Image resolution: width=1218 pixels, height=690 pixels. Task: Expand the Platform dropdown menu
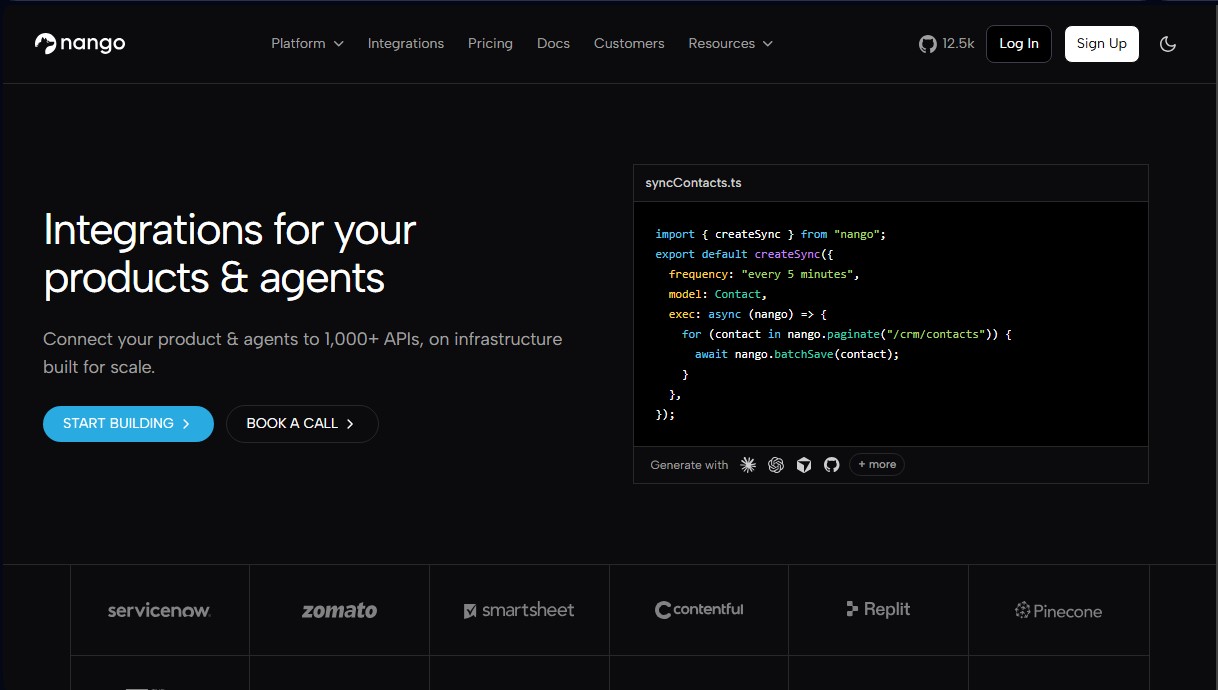[307, 44]
